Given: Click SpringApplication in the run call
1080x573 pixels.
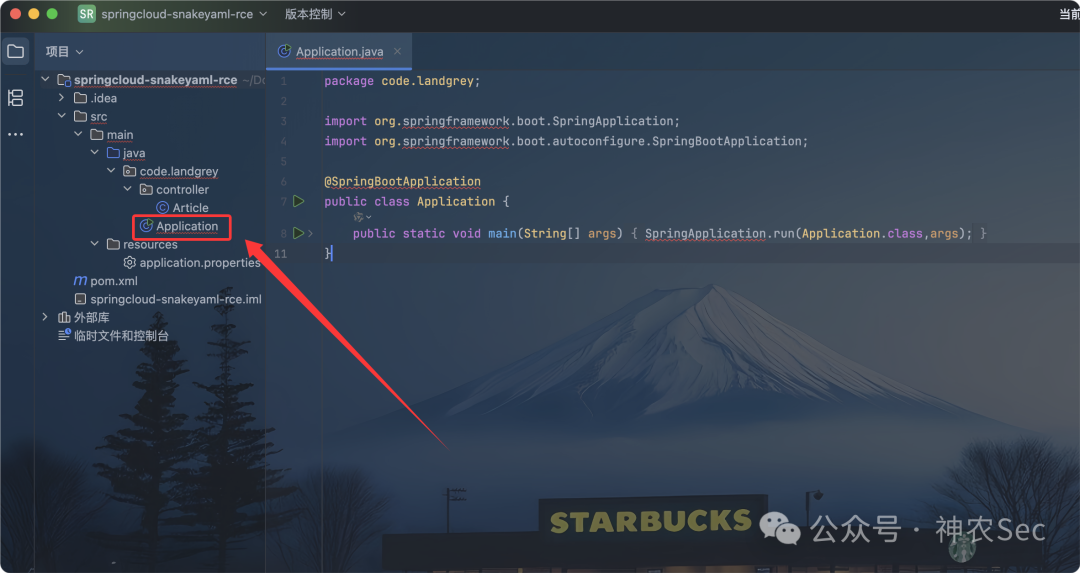Looking at the screenshot, I should pyautogui.click(x=706, y=233).
